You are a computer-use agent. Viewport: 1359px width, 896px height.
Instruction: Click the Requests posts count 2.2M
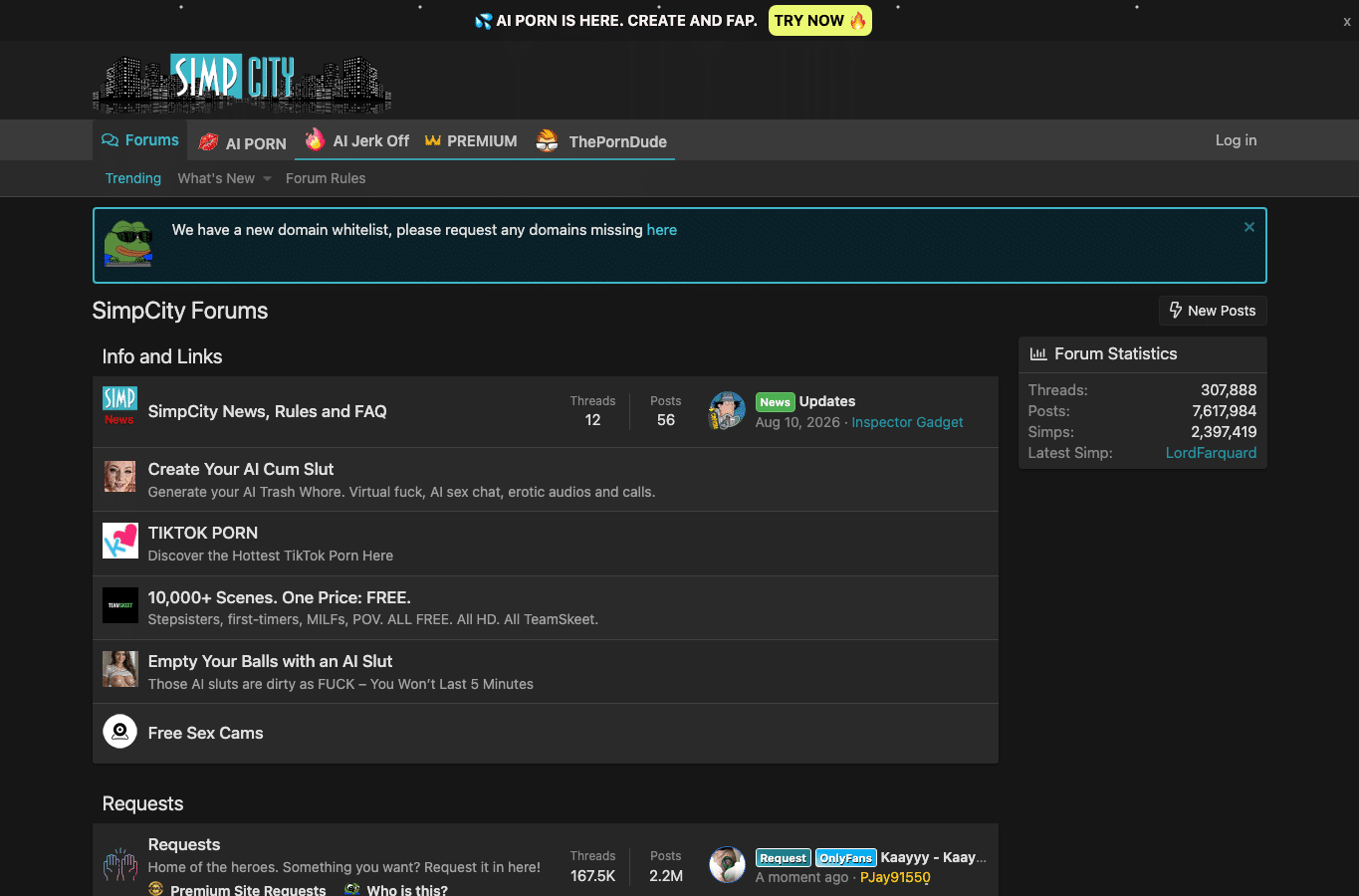[666, 876]
